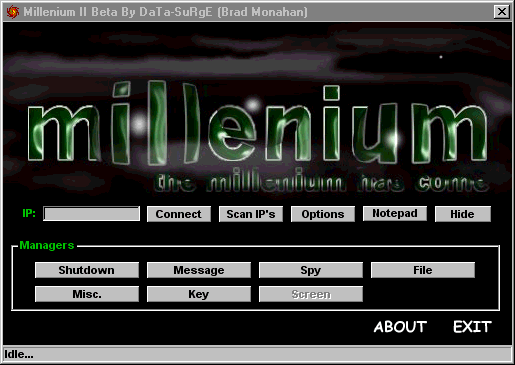Open the Key manager
This screenshot has width=515, height=365.
click(199, 294)
